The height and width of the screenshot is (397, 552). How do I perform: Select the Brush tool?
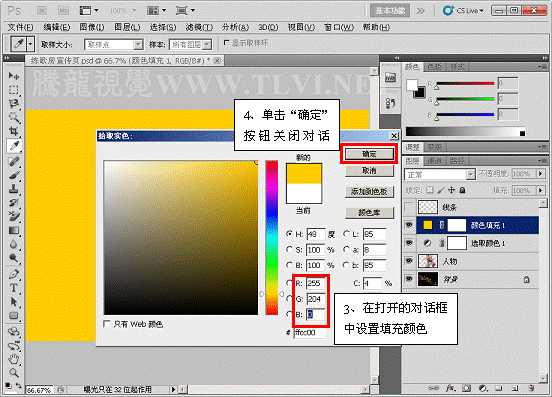tap(14, 175)
